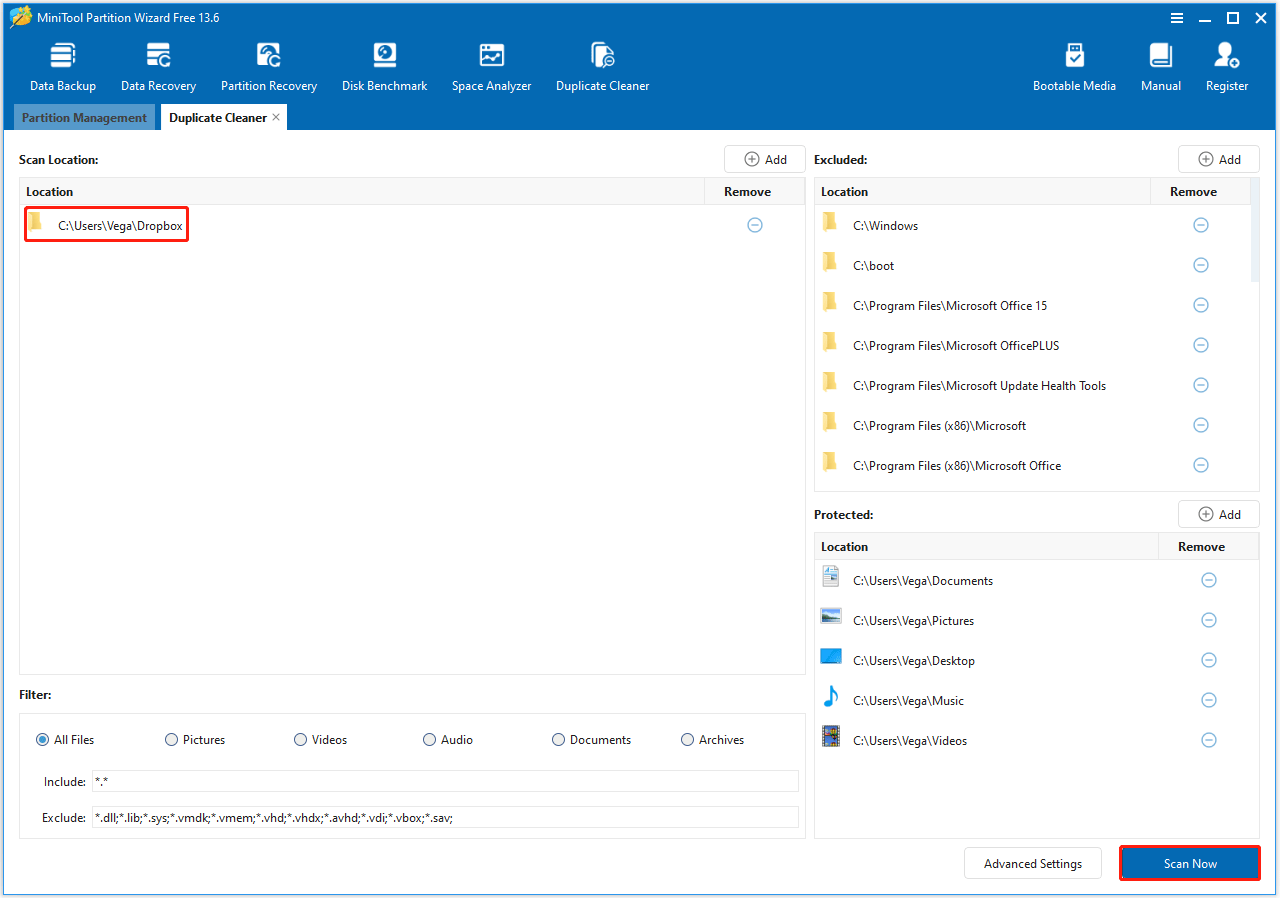Click the Exclude pattern field
Viewport: 1280px width, 898px height.
coord(445,817)
